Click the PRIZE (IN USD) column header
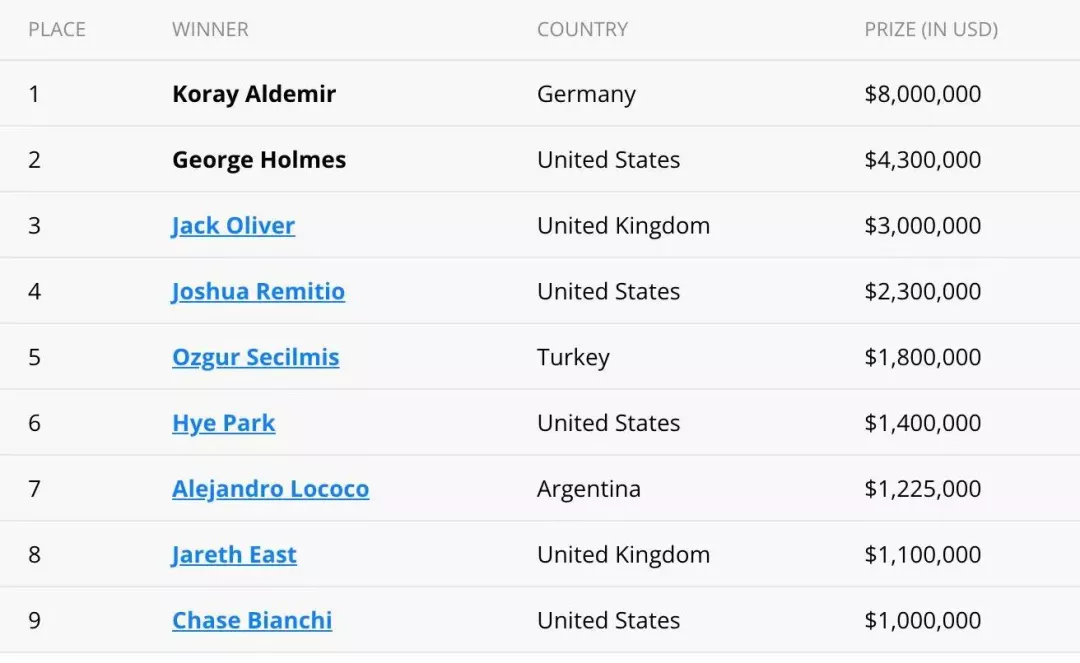Image resolution: width=1080 pixels, height=663 pixels. (931, 30)
